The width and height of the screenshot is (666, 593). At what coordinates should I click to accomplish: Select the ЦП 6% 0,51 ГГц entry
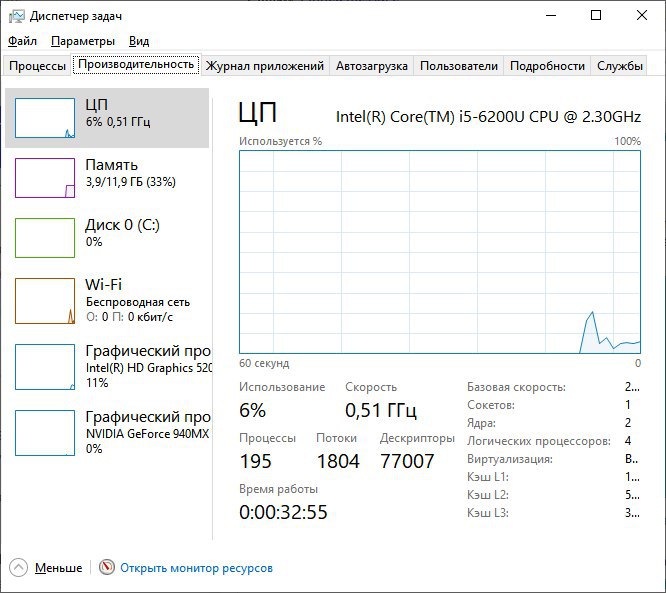pyautogui.click(x=107, y=118)
